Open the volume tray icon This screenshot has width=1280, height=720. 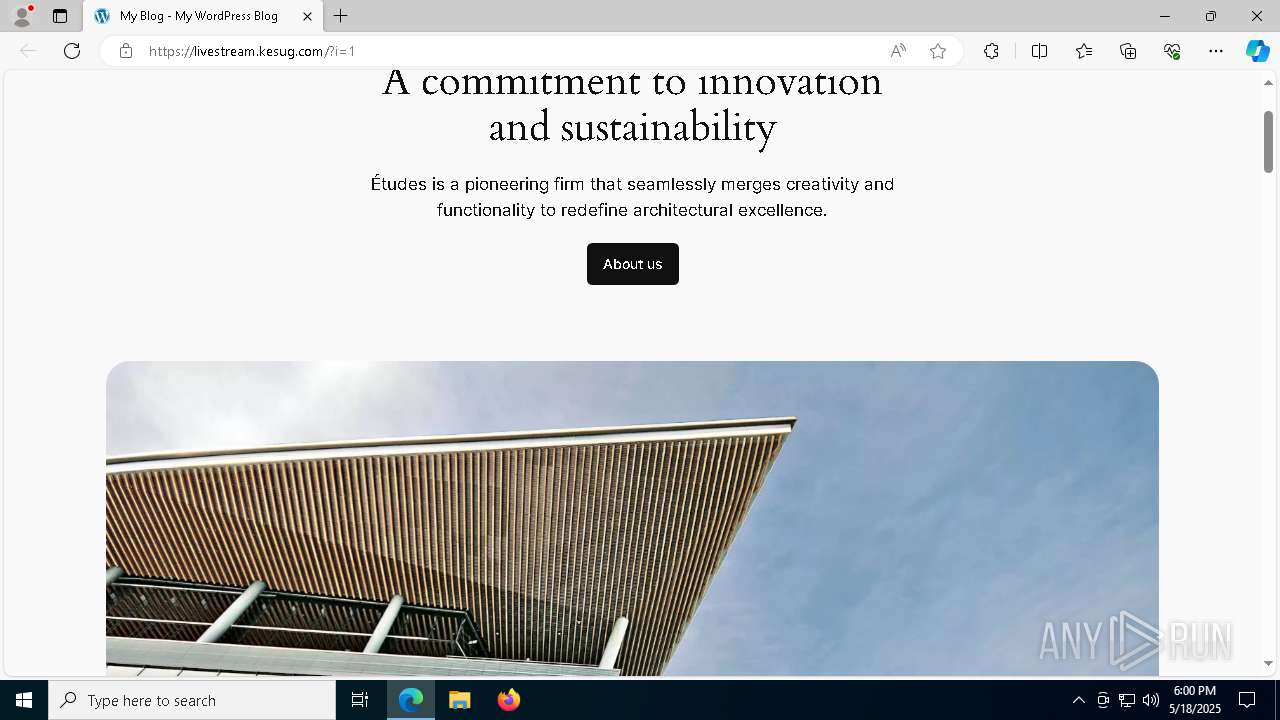[x=1151, y=700]
